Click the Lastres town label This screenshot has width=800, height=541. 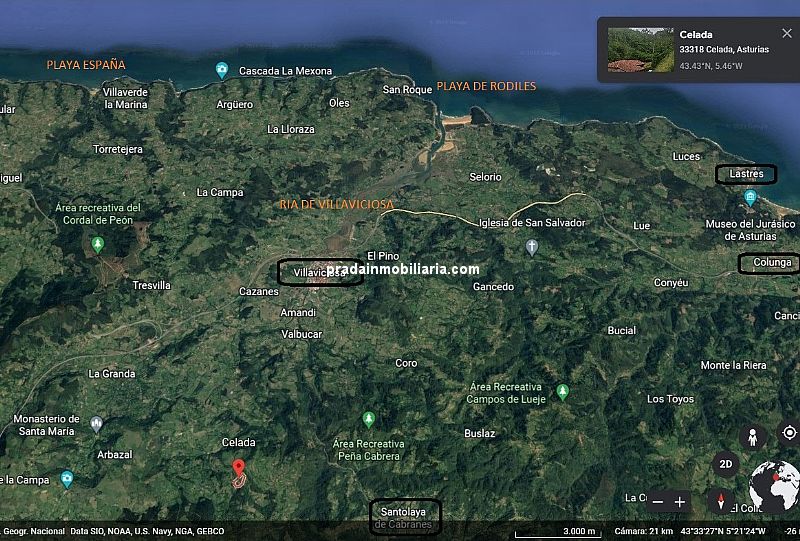pyautogui.click(x=746, y=174)
